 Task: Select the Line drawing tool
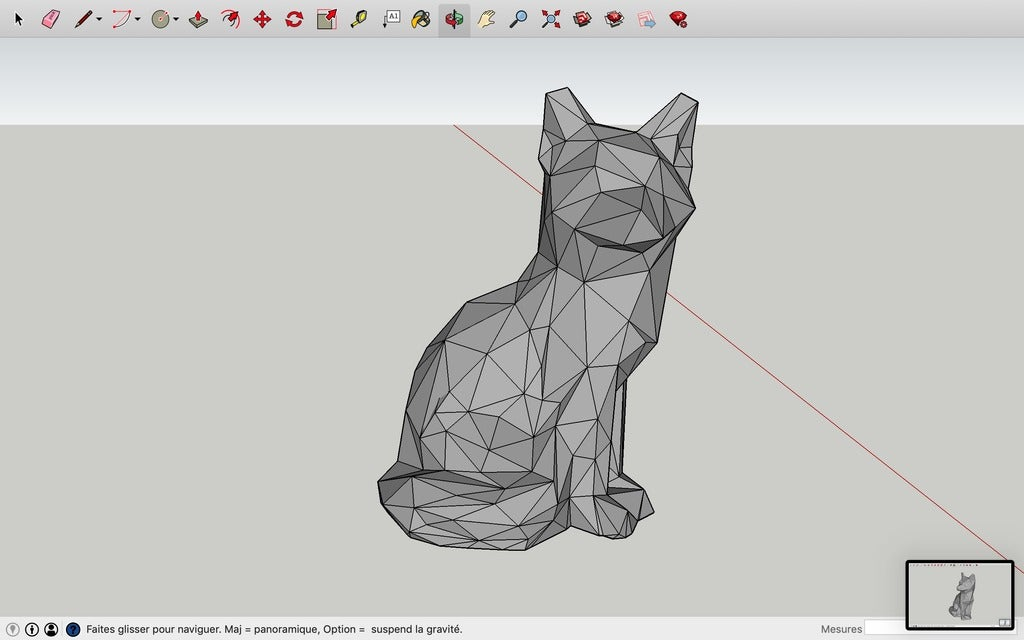(82, 18)
